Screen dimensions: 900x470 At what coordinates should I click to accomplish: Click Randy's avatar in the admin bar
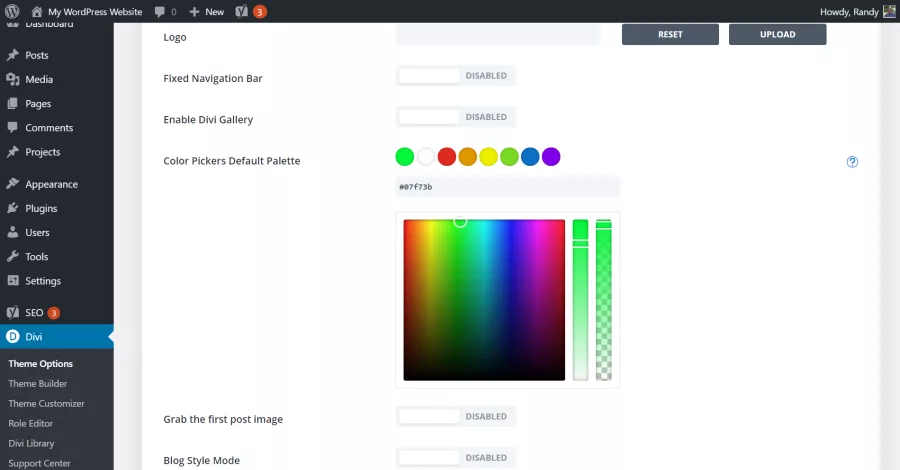(889, 11)
